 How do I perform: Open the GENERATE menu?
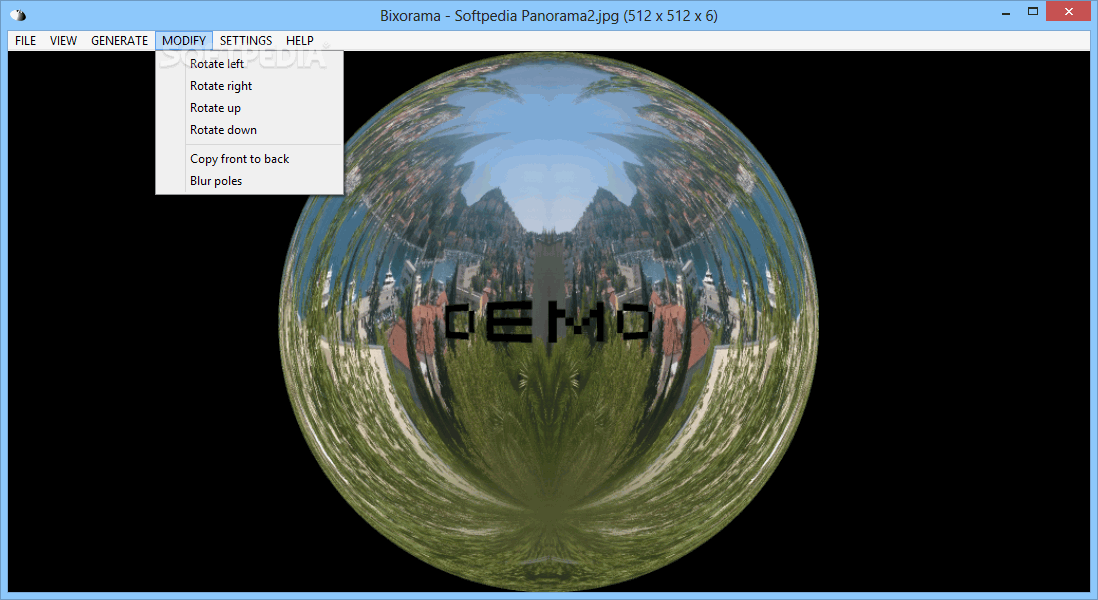[119, 41]
